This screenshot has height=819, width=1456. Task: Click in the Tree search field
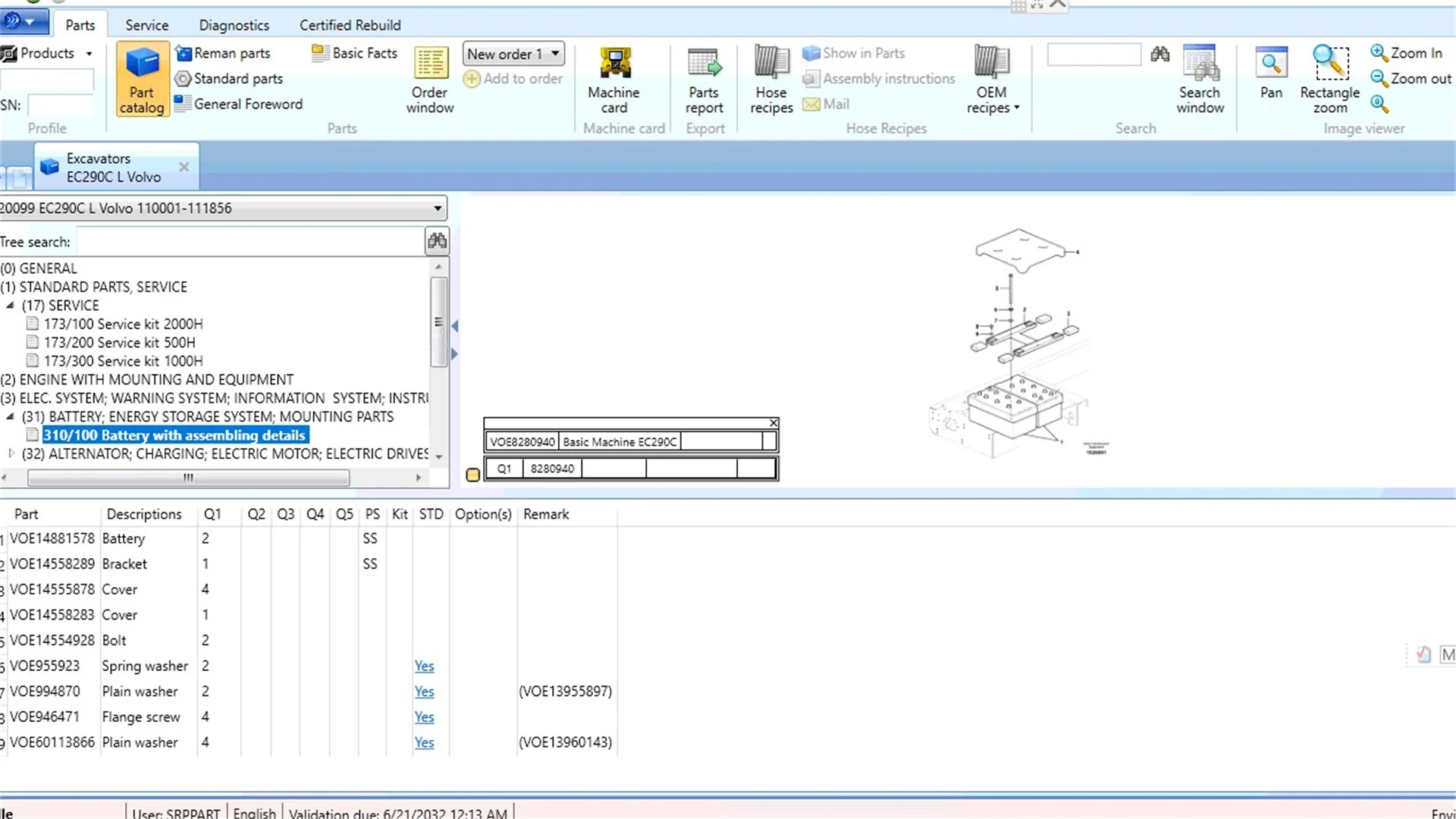(x=250, y=242)
